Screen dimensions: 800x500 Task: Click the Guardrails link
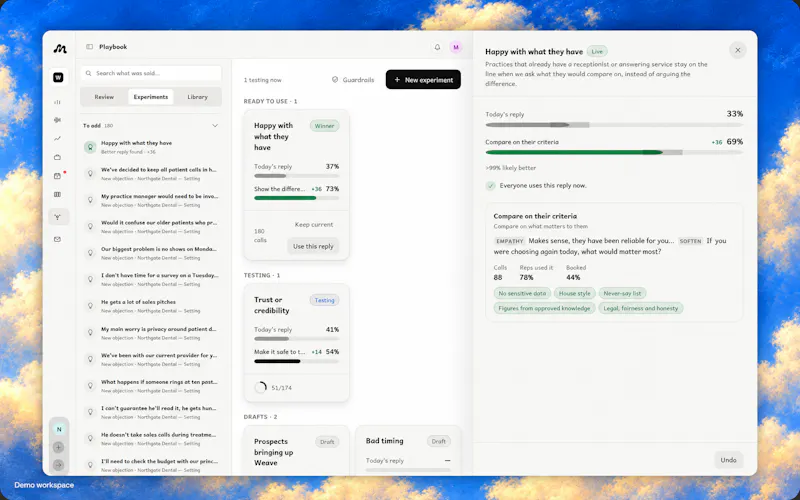(x=353, y=80)
